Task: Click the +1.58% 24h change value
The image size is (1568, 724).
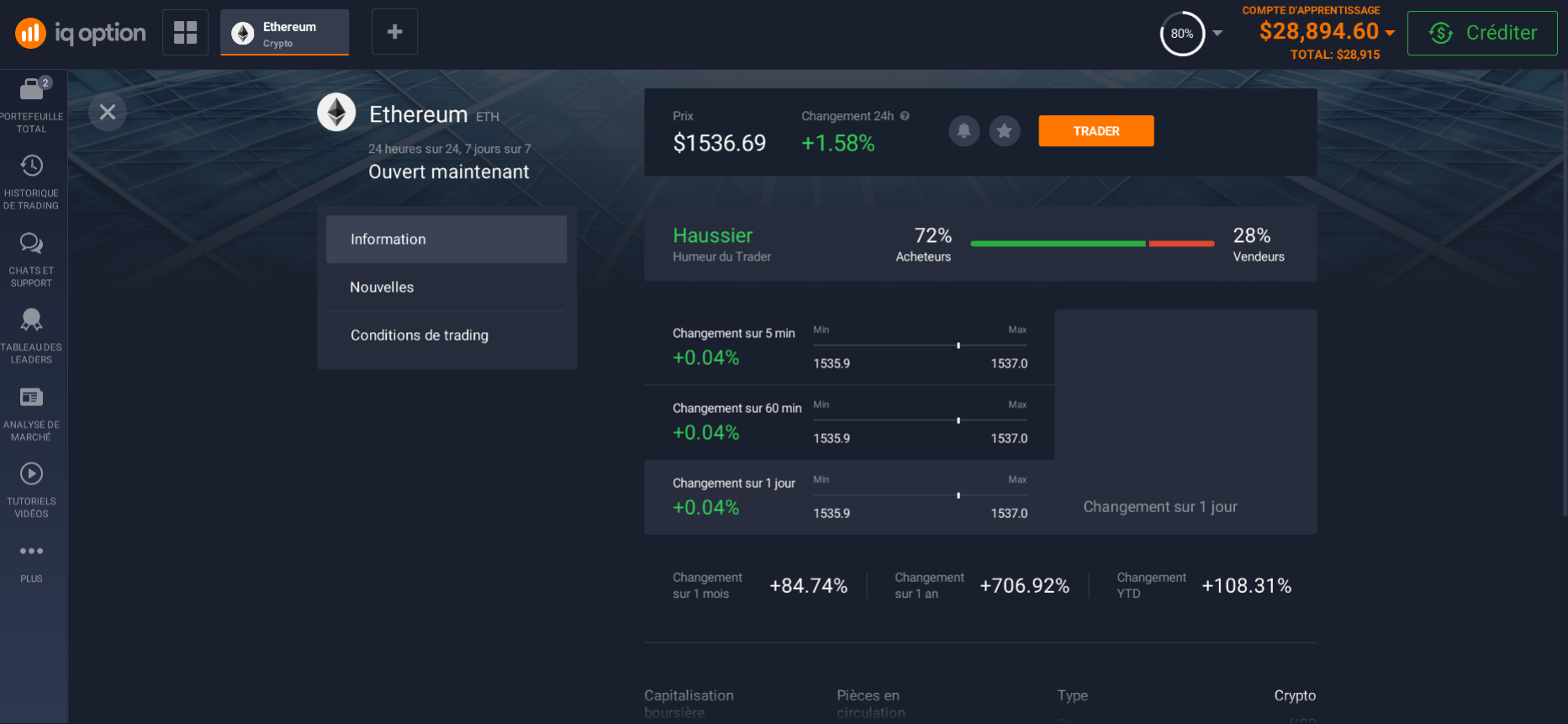Action: [838, 143]
